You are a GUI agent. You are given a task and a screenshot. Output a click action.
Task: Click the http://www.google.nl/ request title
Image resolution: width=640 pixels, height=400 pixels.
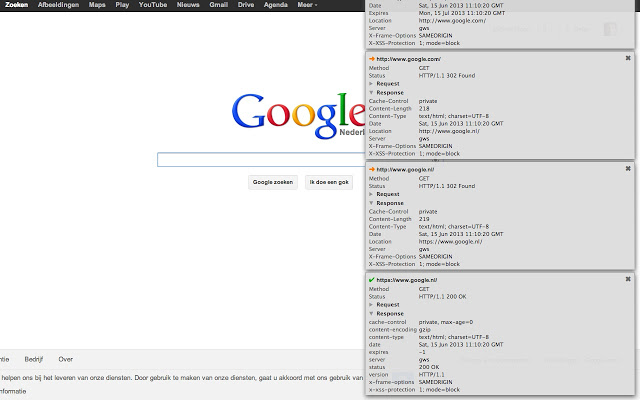tap(405, 169)
